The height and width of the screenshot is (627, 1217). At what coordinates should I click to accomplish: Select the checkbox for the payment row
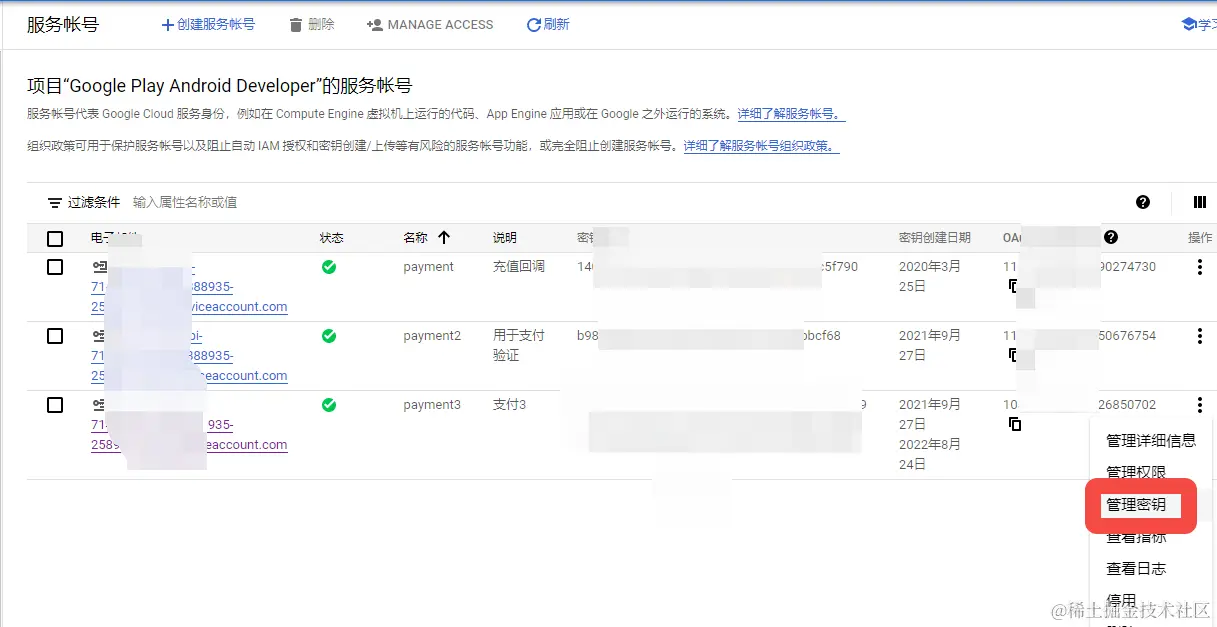pyautogui.click(x=55, y=267)
